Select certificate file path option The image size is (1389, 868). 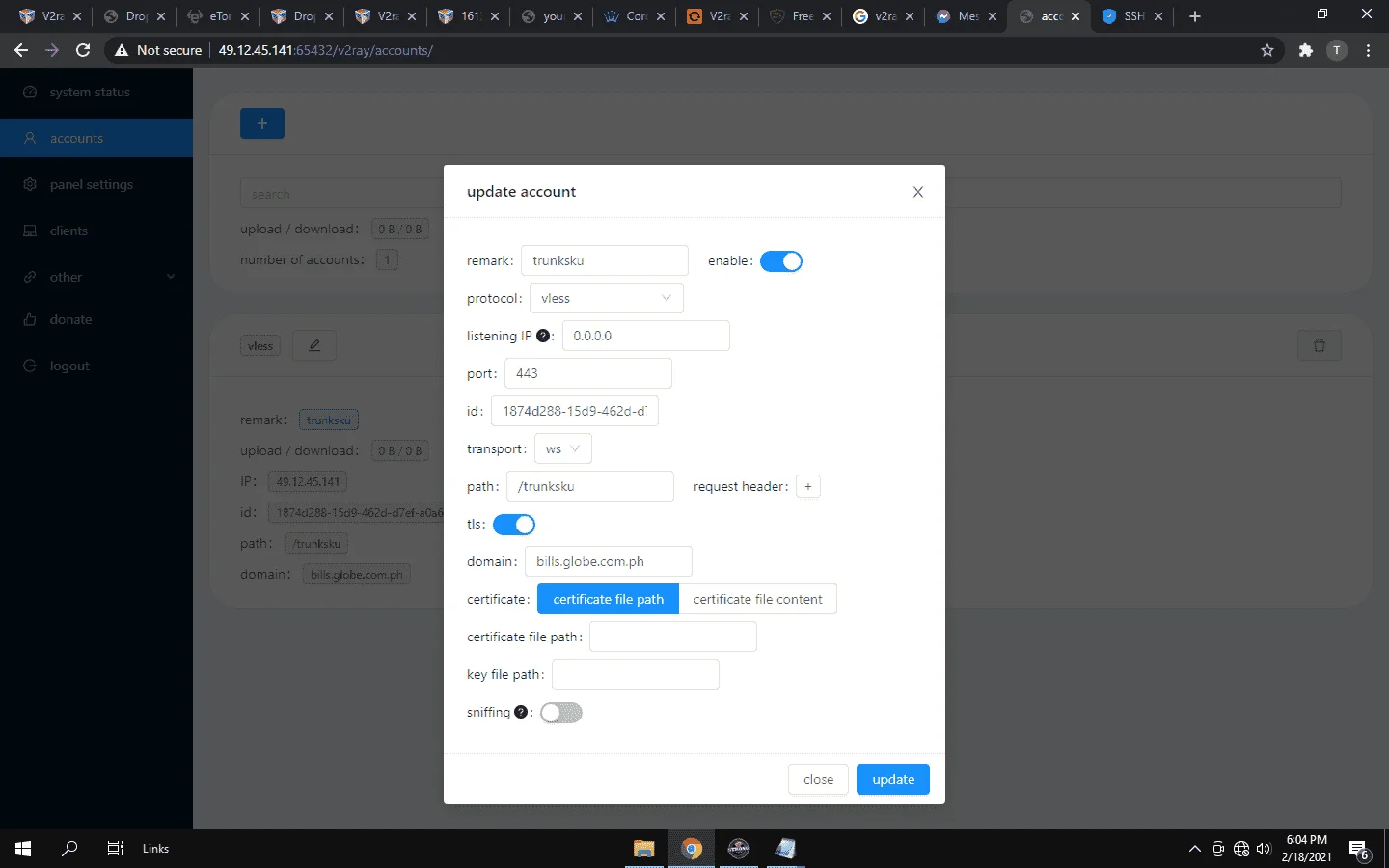tap(609, 599)
